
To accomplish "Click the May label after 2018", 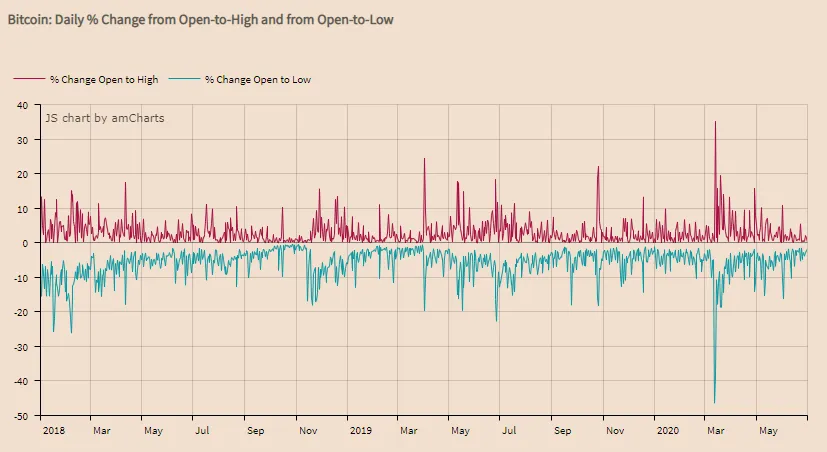I will (x=153, y=430).
